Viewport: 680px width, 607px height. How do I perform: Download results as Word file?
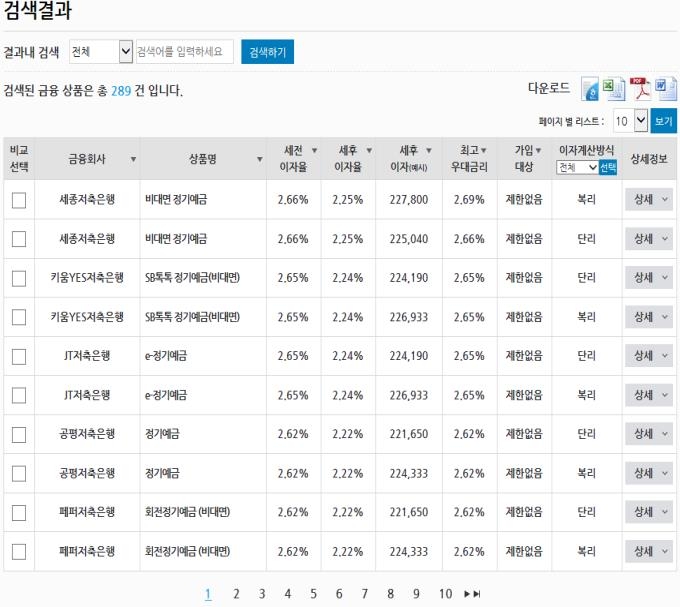[665, 89]
